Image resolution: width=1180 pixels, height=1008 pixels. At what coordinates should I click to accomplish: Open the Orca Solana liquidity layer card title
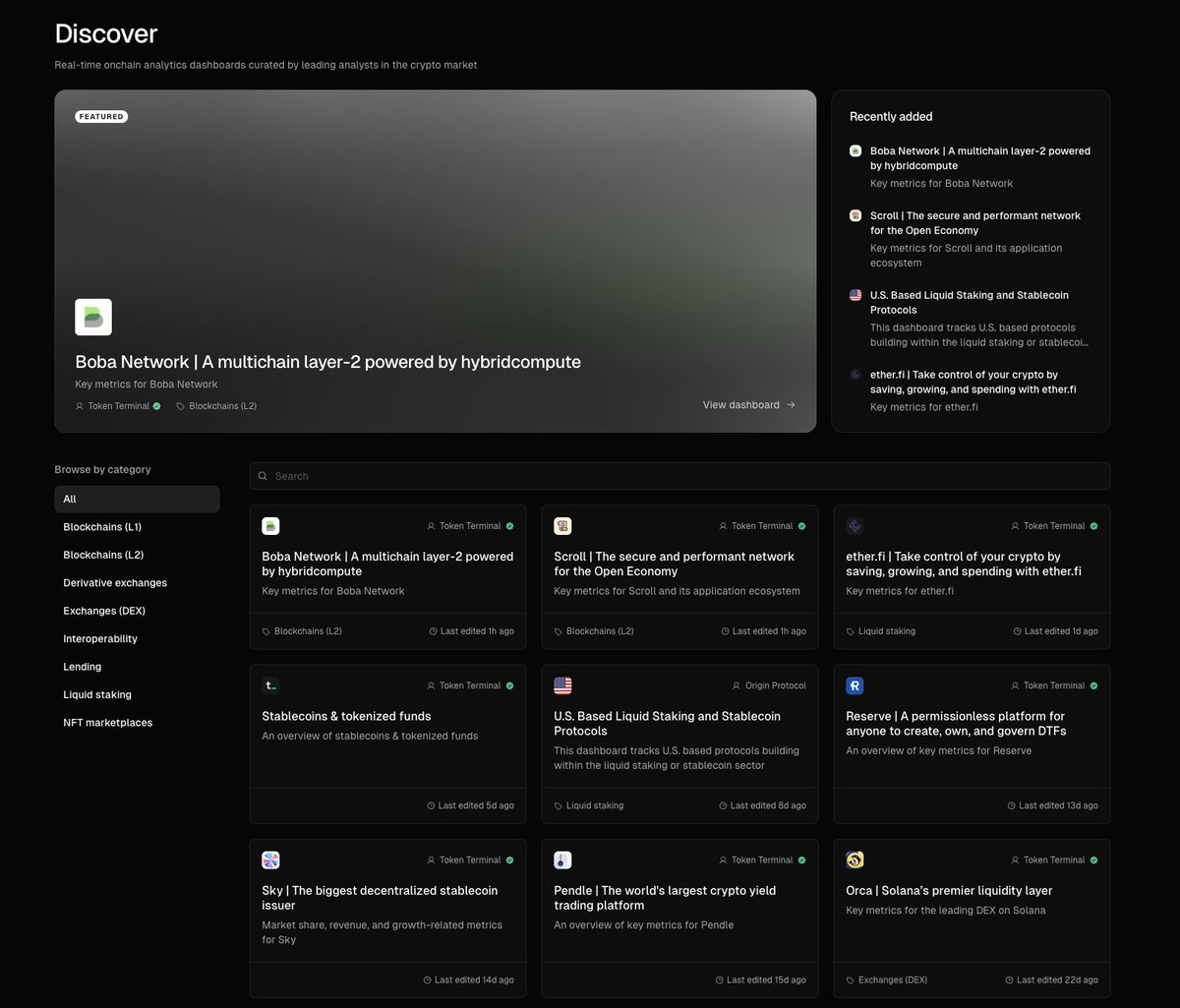click(x=949, y=891)
